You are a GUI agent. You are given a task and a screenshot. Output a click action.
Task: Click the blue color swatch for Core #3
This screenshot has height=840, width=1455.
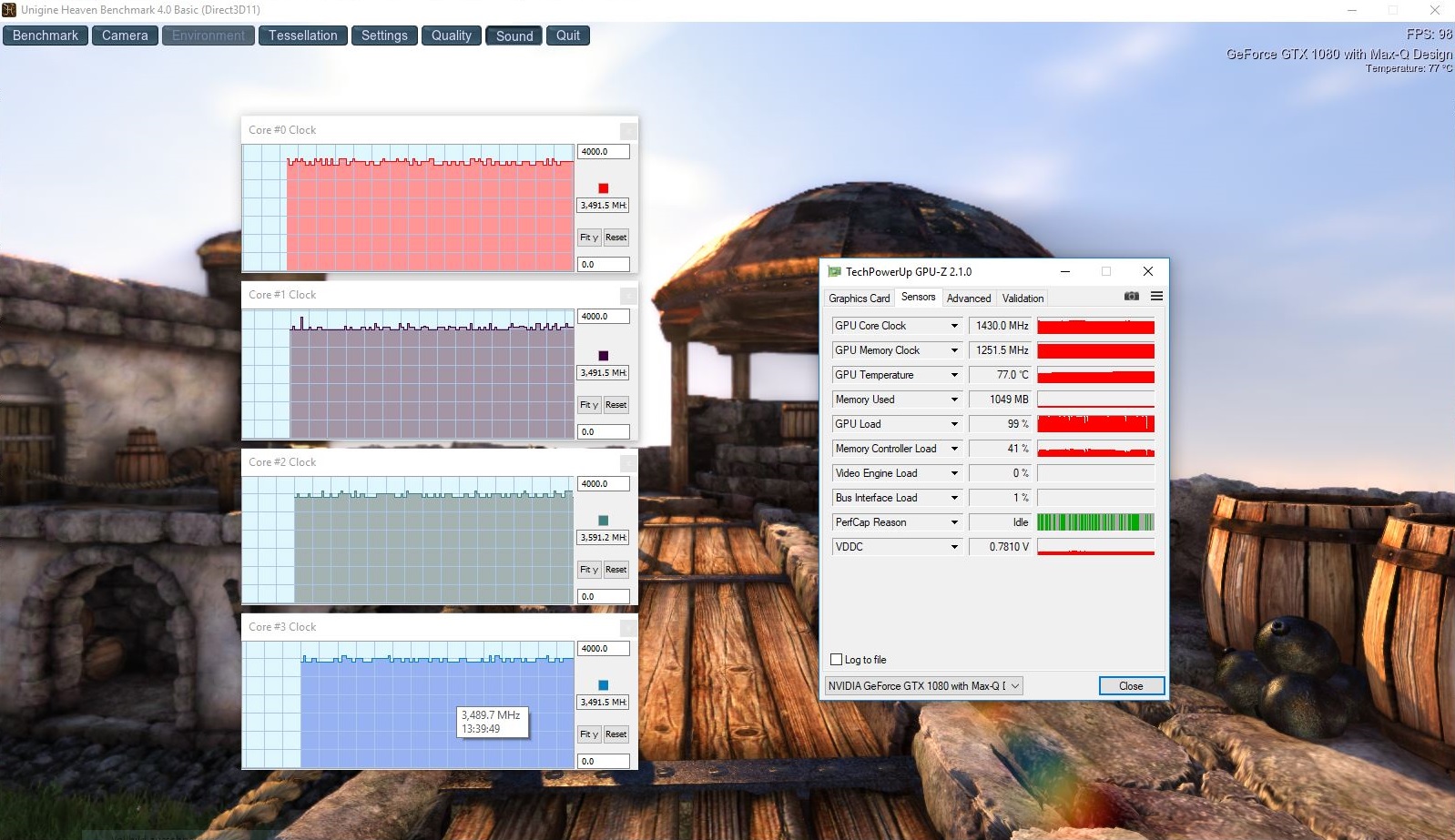(x=603, y=685)
